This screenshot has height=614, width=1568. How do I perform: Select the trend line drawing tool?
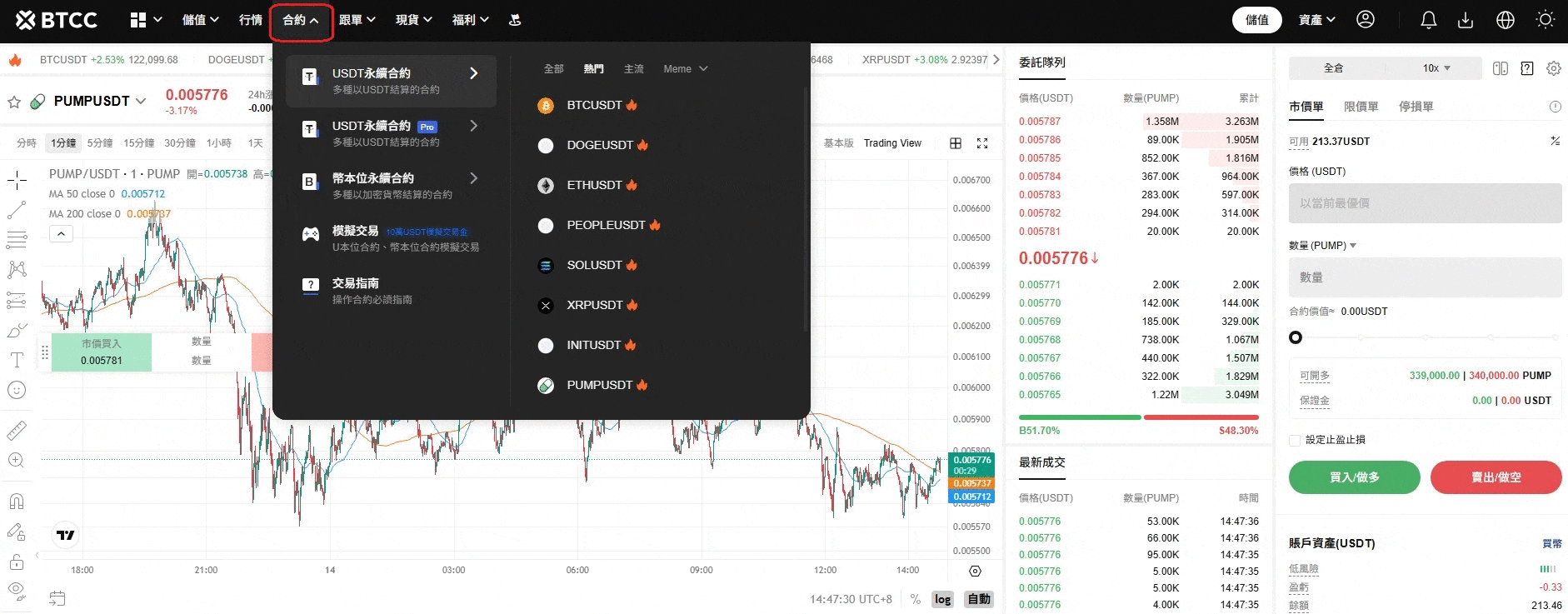pyautogui.click(x=17, y=210)
